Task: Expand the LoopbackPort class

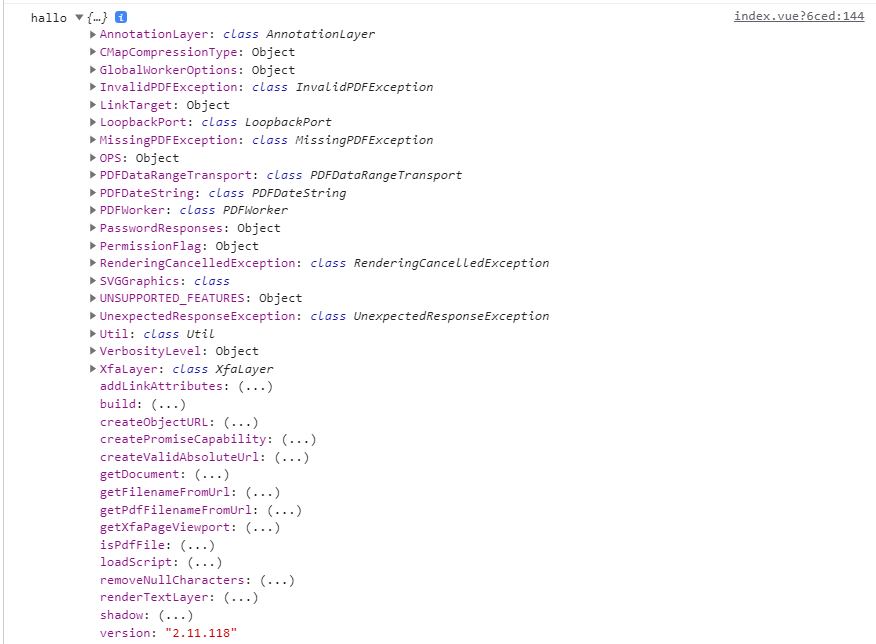Action: (92, 122)
